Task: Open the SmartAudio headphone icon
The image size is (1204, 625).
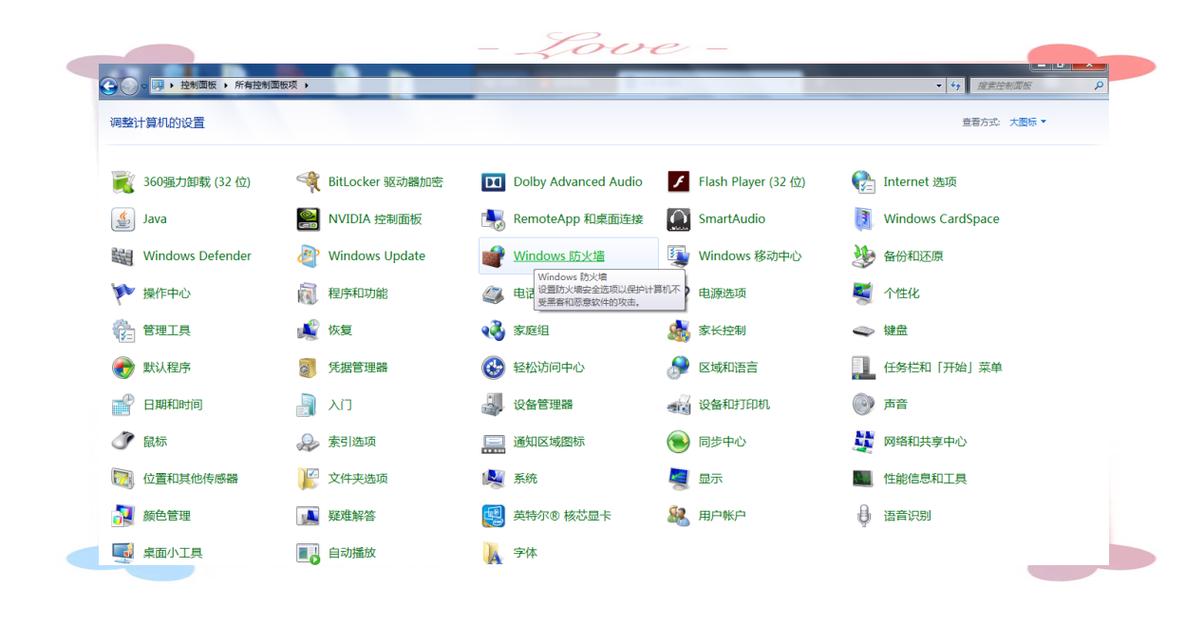Action: point(679,219)
